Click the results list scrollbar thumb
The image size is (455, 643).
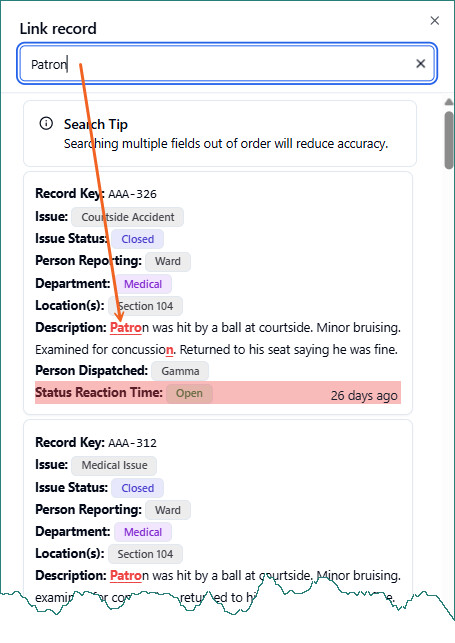tap(449, 140)
